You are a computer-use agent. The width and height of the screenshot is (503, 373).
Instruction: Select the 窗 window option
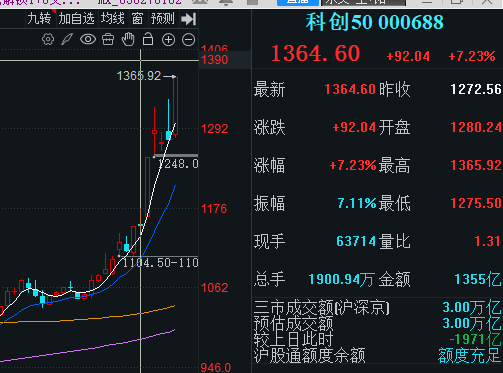(x=138, y=19)
